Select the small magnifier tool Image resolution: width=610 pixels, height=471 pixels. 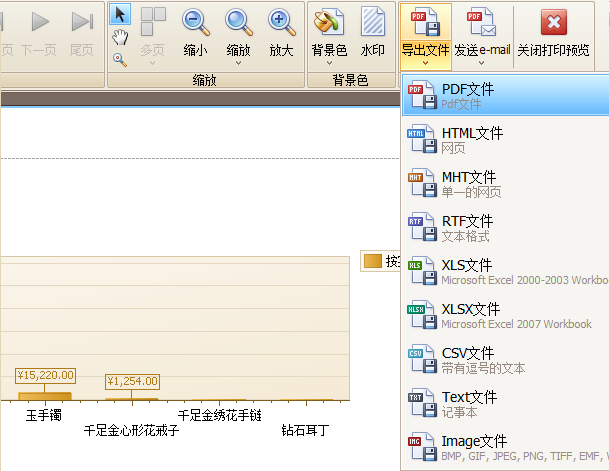(120, 60)
